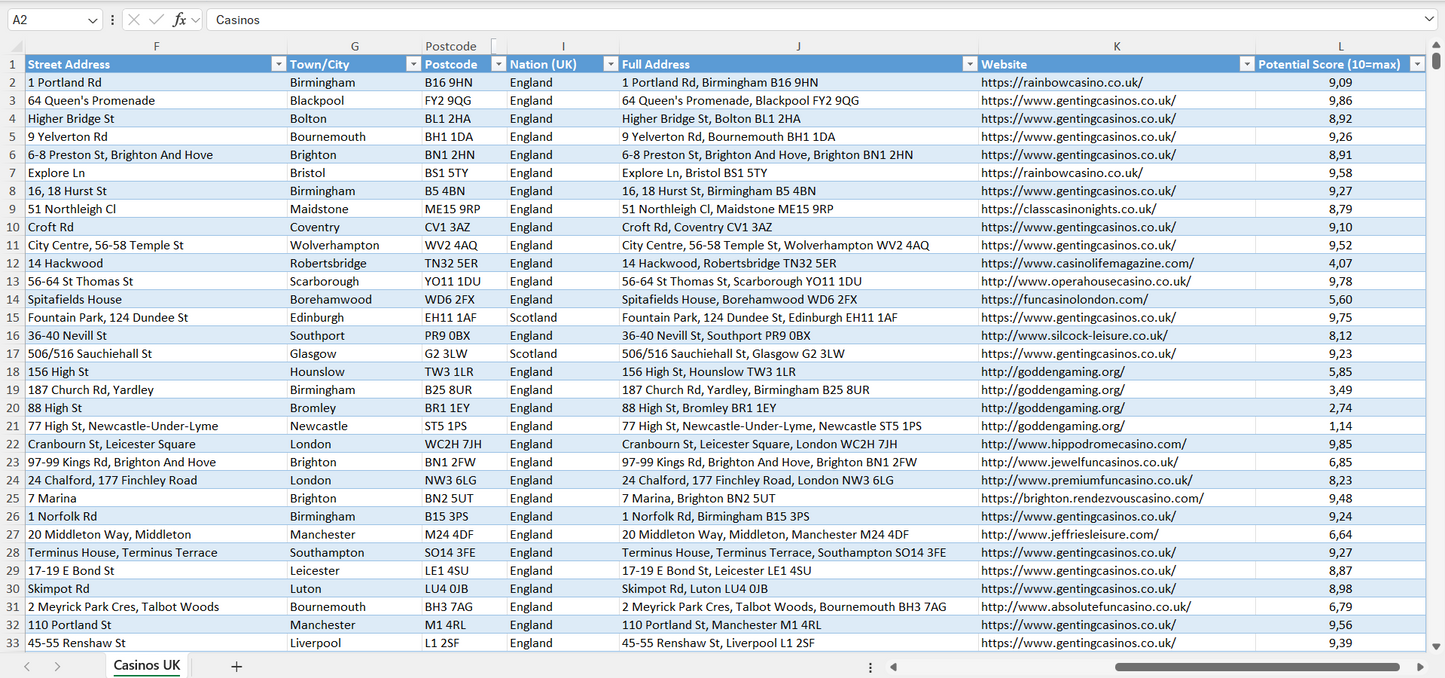This screenshot has height=678, width=1445.
Task: Click the Insert Function (fx) icon
Action: pyautogui.click(x=179, y=19)
